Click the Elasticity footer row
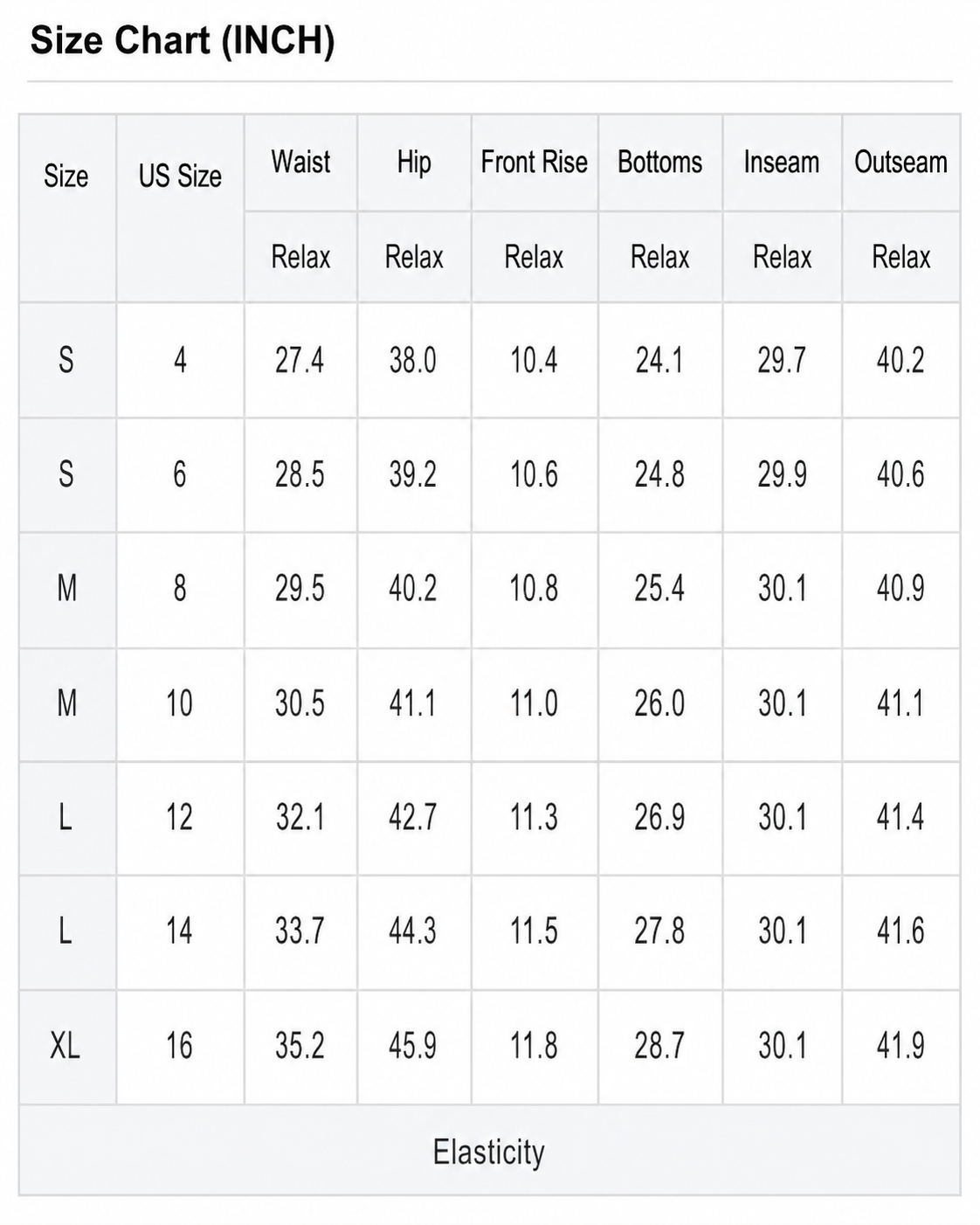The image size is (980, 1225). tap(489, 1151)
